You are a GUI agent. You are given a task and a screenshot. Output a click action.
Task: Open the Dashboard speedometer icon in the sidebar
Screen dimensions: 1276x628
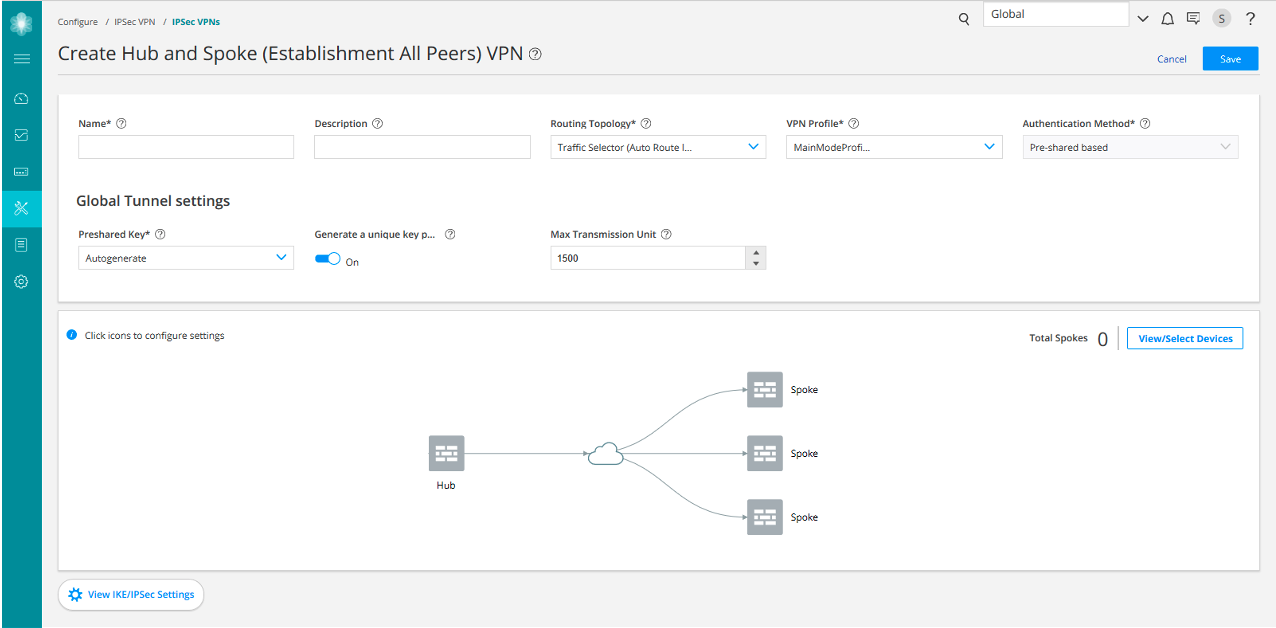pyautogui.click(x=20, y=98)
